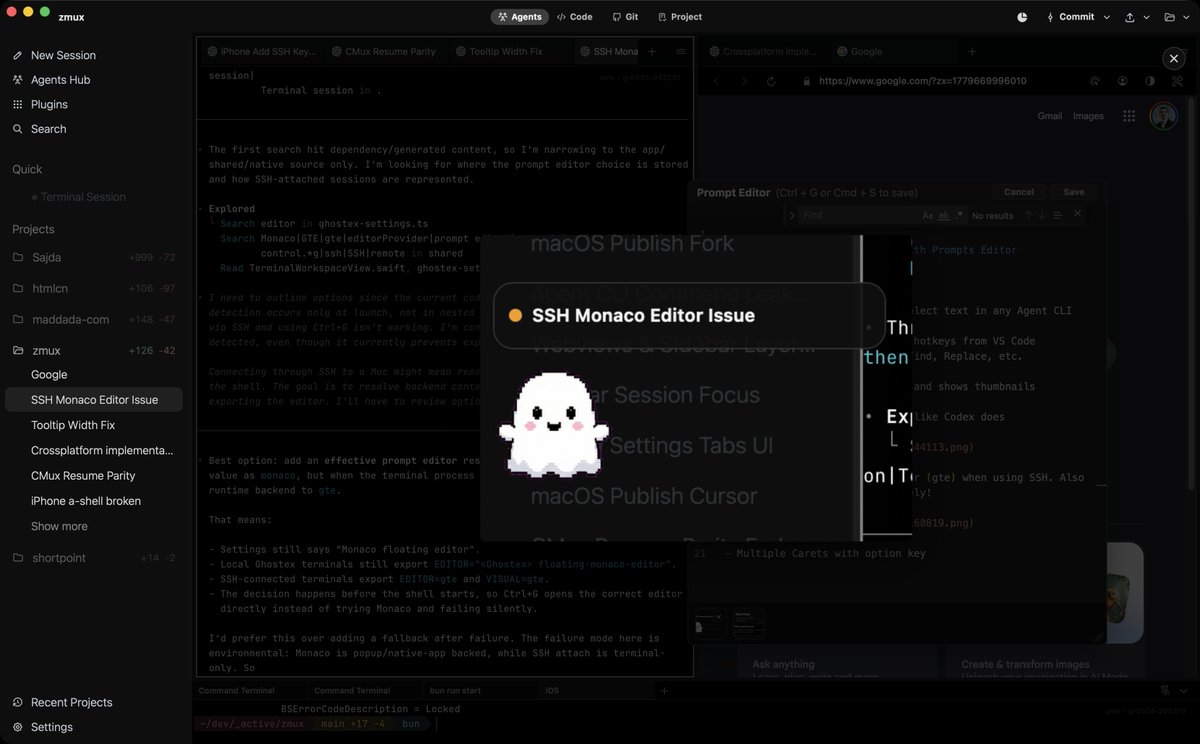This screenshot has height=744, width=1200.
Task: Toggle the browser dark mode contrast icon
Action: [1150, 81]
